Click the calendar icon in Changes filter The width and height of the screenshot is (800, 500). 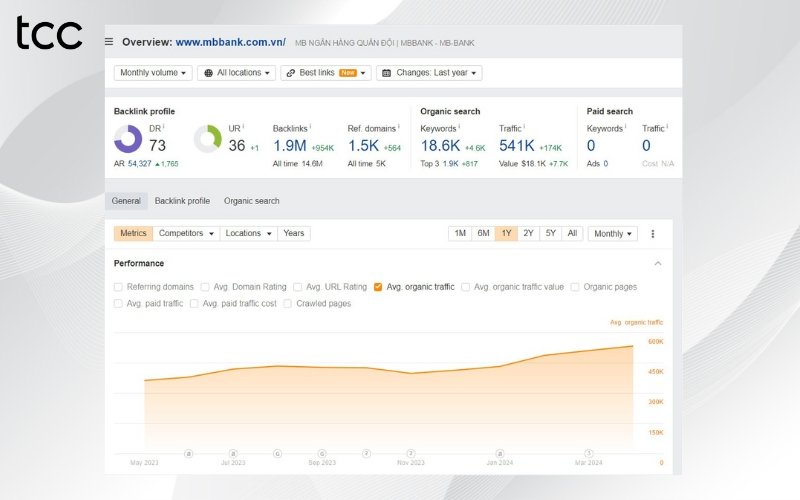coord(387,73)
